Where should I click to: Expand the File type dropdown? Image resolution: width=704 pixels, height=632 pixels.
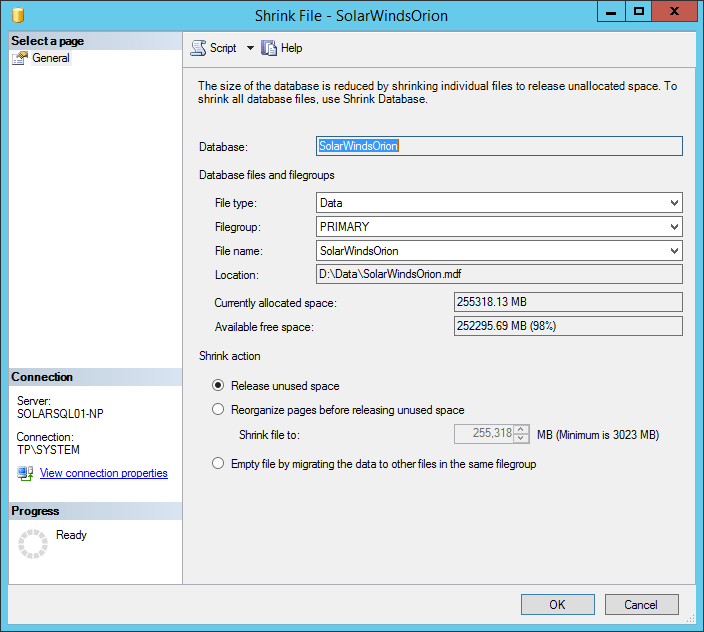point(674,202)
